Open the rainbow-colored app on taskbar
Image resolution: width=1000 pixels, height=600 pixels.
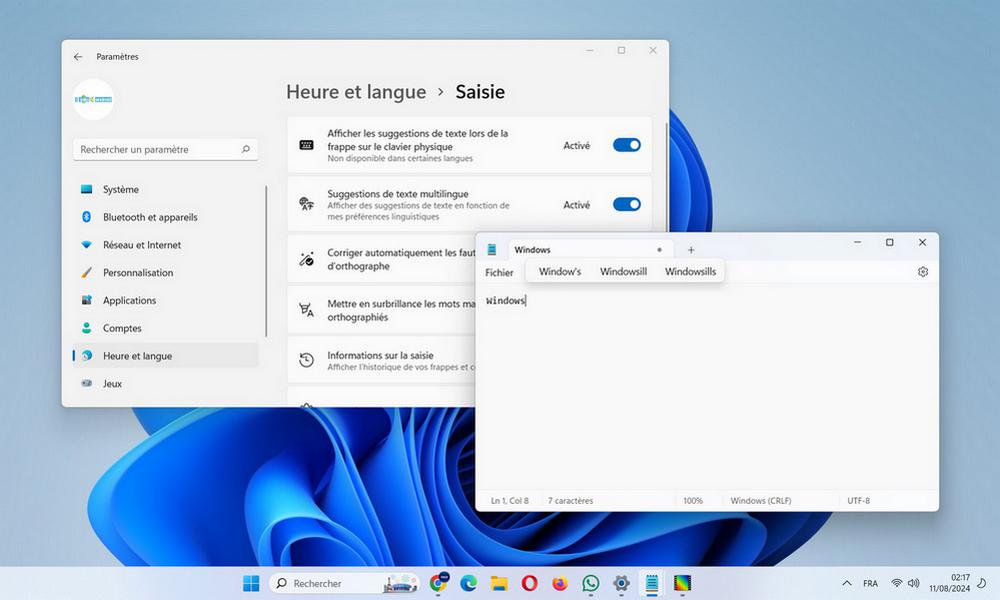[x=682, y=583]
